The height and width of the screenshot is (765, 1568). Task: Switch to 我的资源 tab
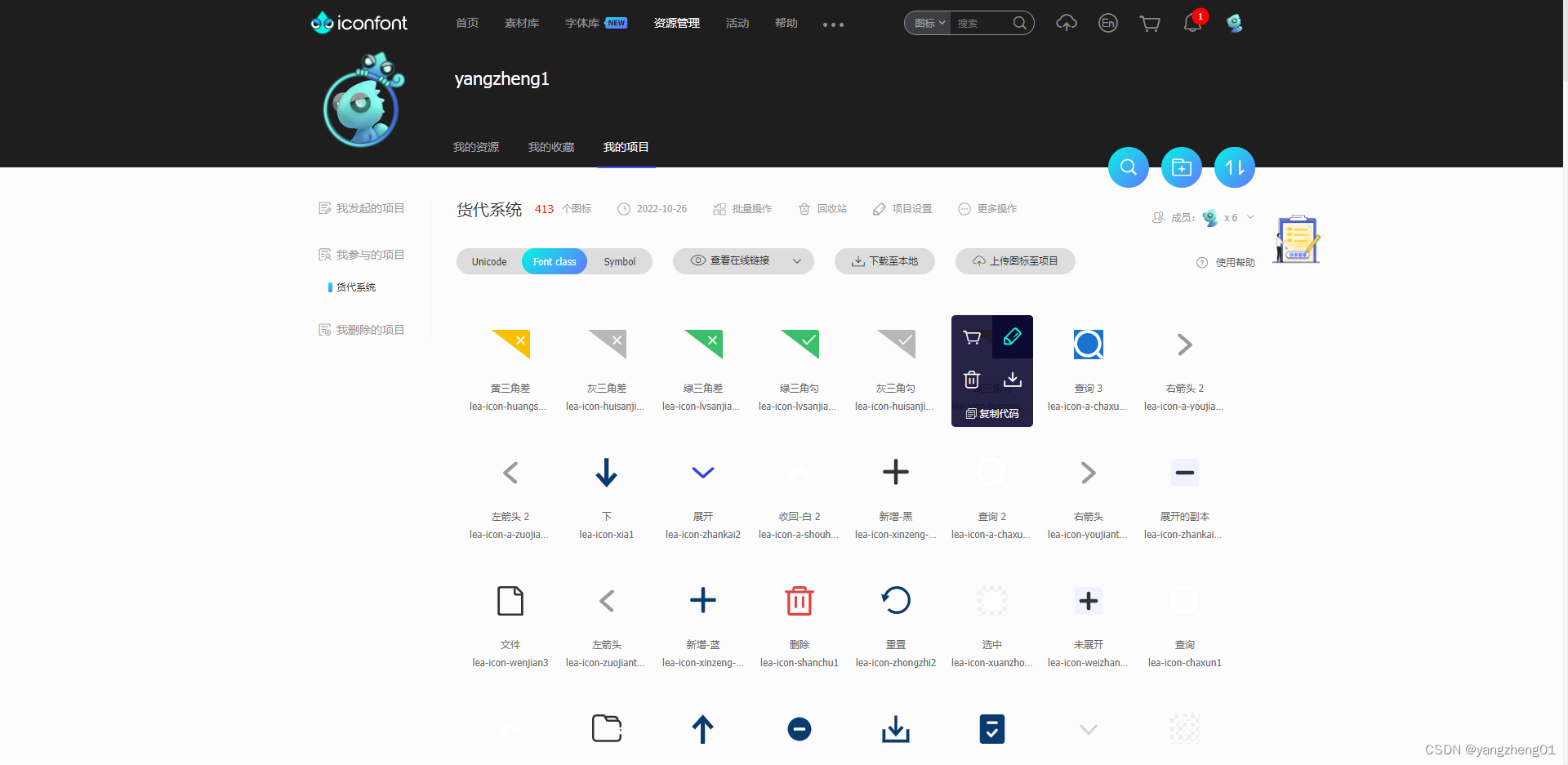click(x=476, y=147)
